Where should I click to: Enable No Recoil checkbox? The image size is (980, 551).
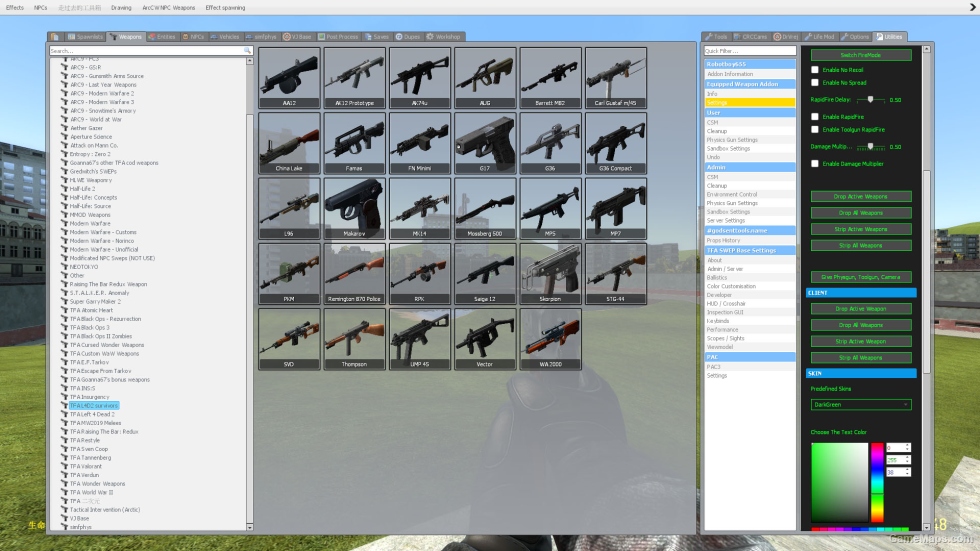coord(814,69)
